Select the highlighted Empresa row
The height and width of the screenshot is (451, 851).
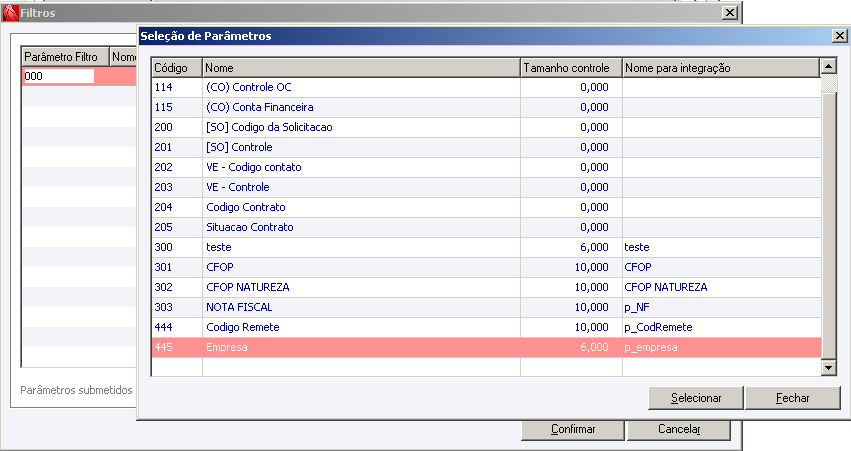[x=486, y=347]
